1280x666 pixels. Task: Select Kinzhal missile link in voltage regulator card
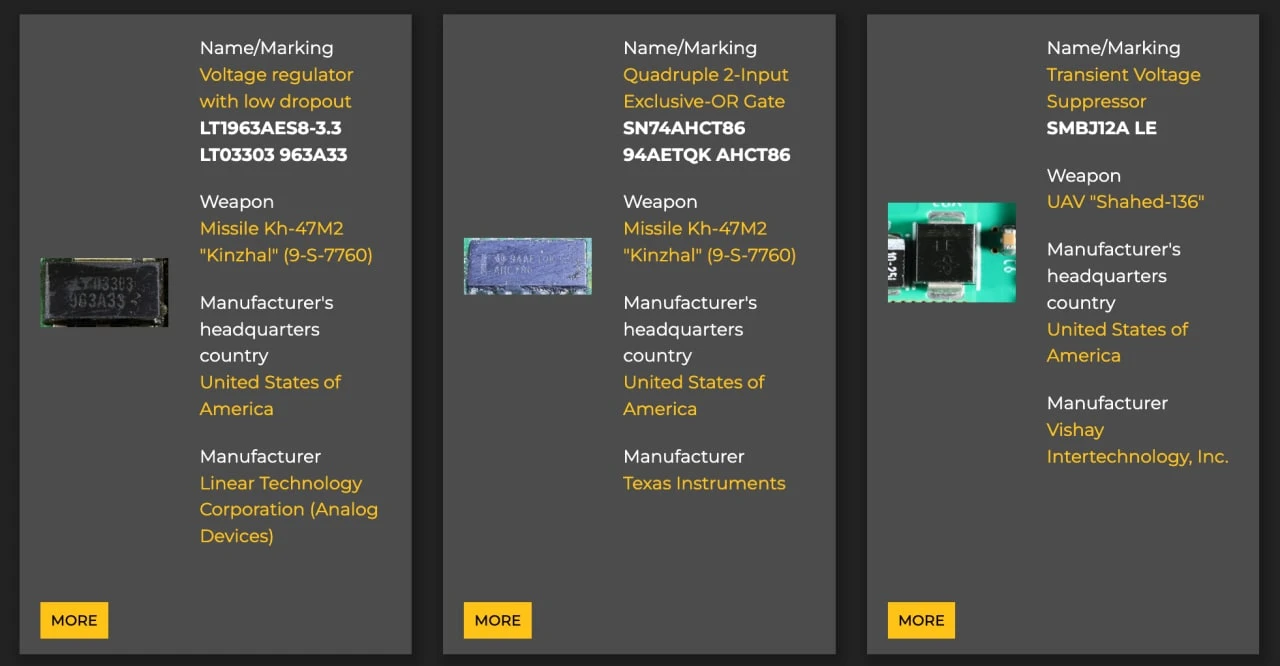coord(285,242)
